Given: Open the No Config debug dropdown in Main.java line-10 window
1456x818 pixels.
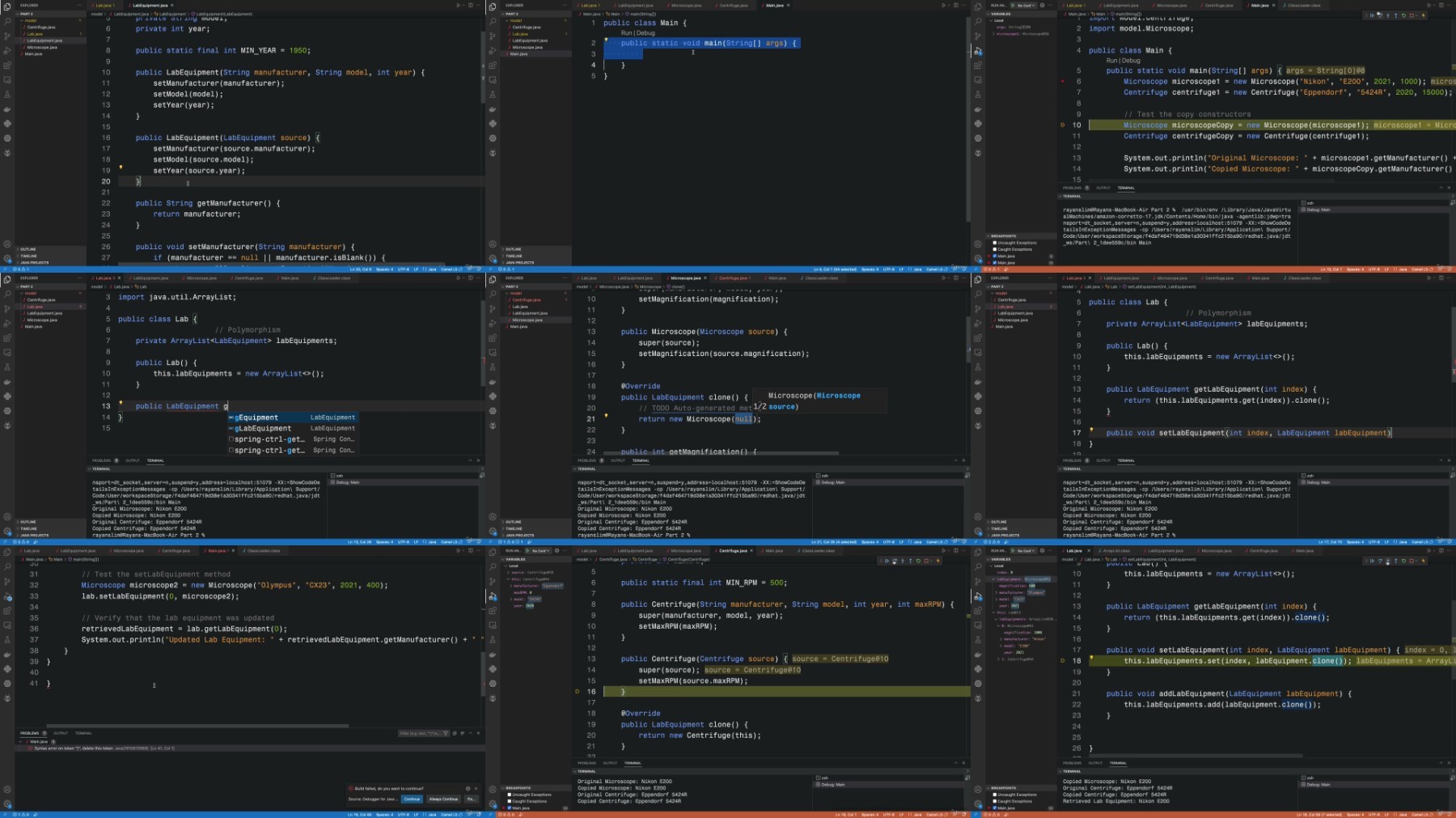Looking at the screenshot, I should [1025, 5].
